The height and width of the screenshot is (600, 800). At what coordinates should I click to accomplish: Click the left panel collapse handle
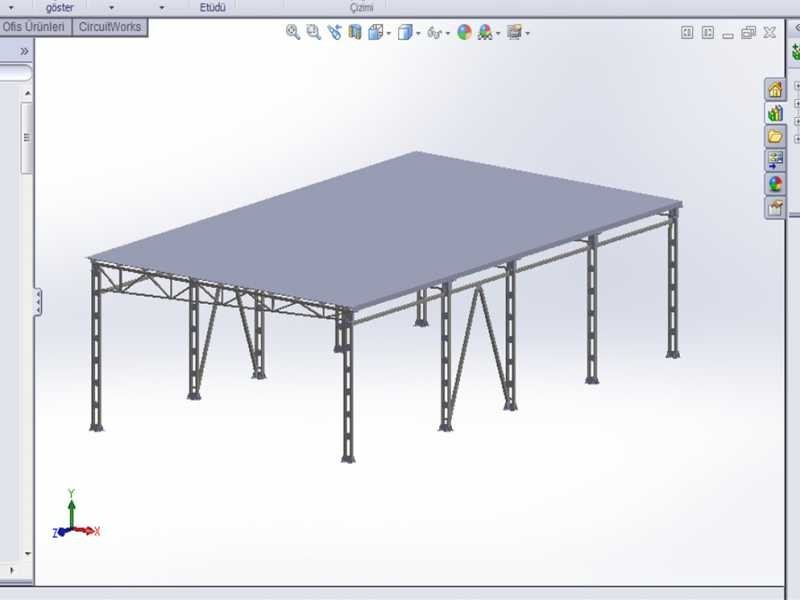(x=38, y=301)
